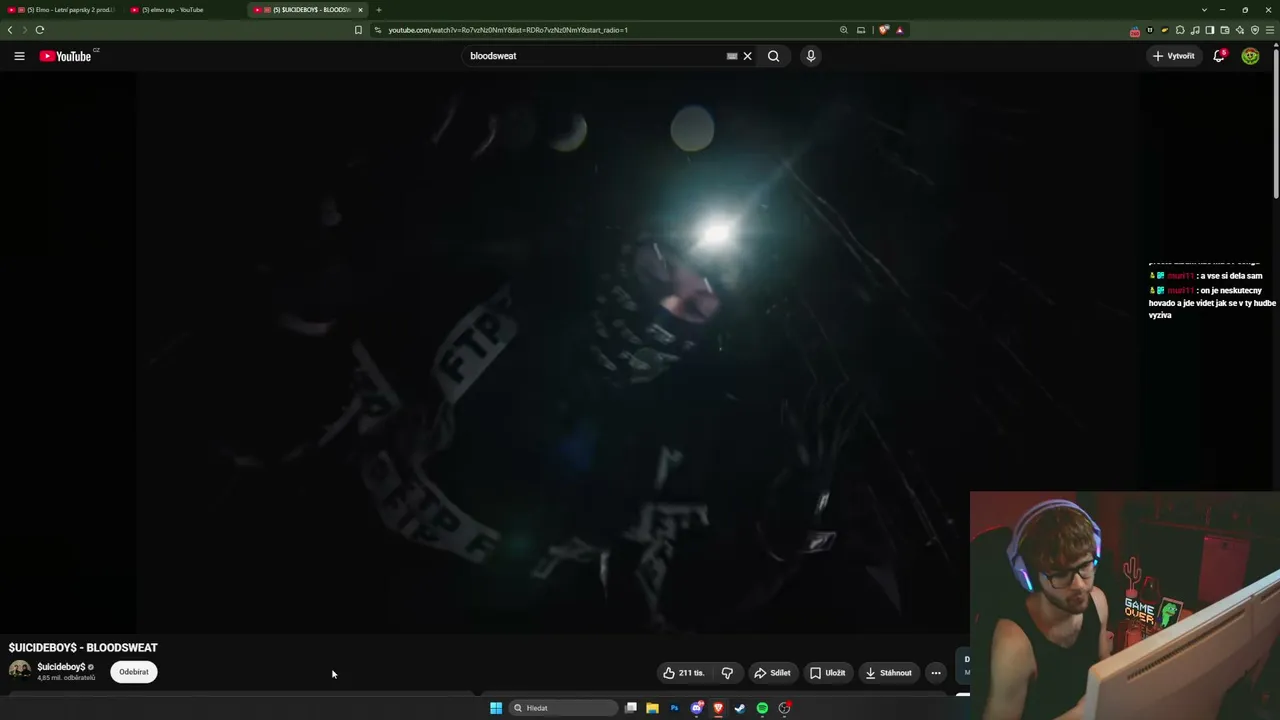Close the $UICIDEBOY$ BLOODSWEAT tab
The height and width of the screenshot is (720, 1280).
click(x=360, y=10)
